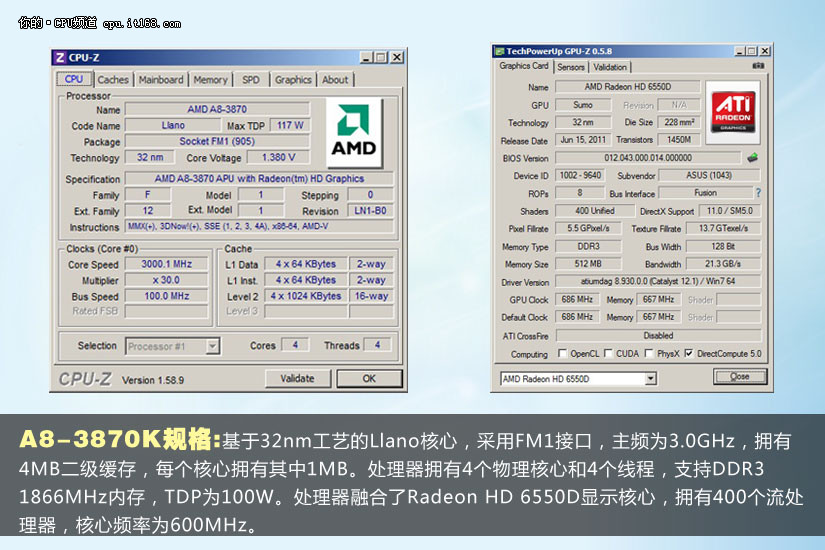Enable the PhysX checkbox
Viewport: 825px width, 550px height.
[649, 353]
